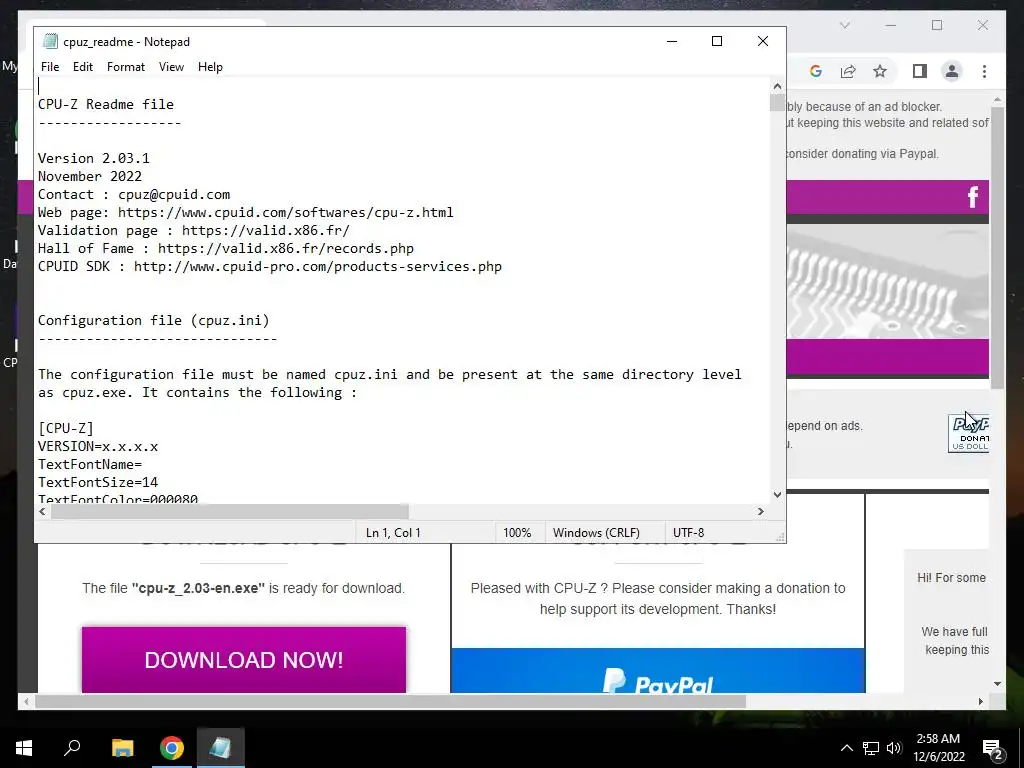This screenshot has height=768, width=1024.
Task: Open the clock showing 2:58 AM
Action: coord(938,748)
